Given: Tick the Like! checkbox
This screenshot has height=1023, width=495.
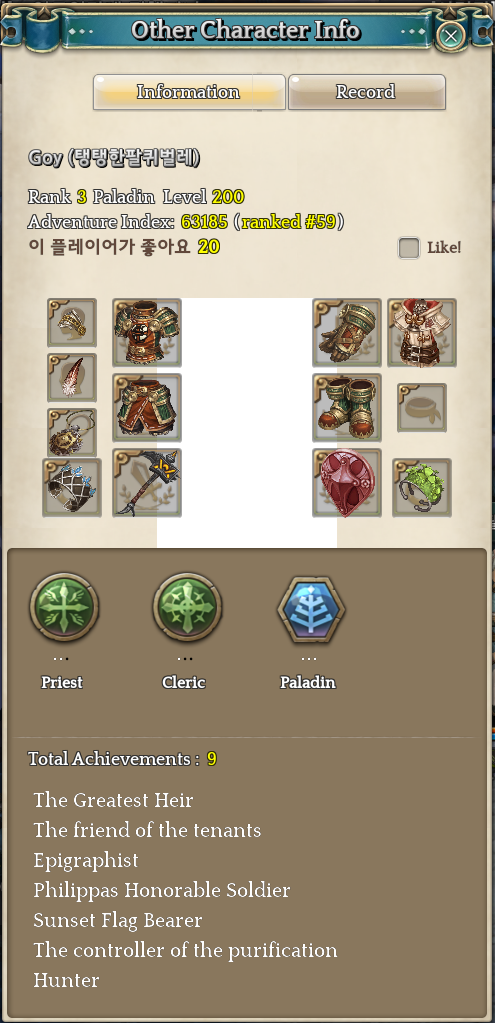Looking at the screenshot, I should click(x=409, y=247).
